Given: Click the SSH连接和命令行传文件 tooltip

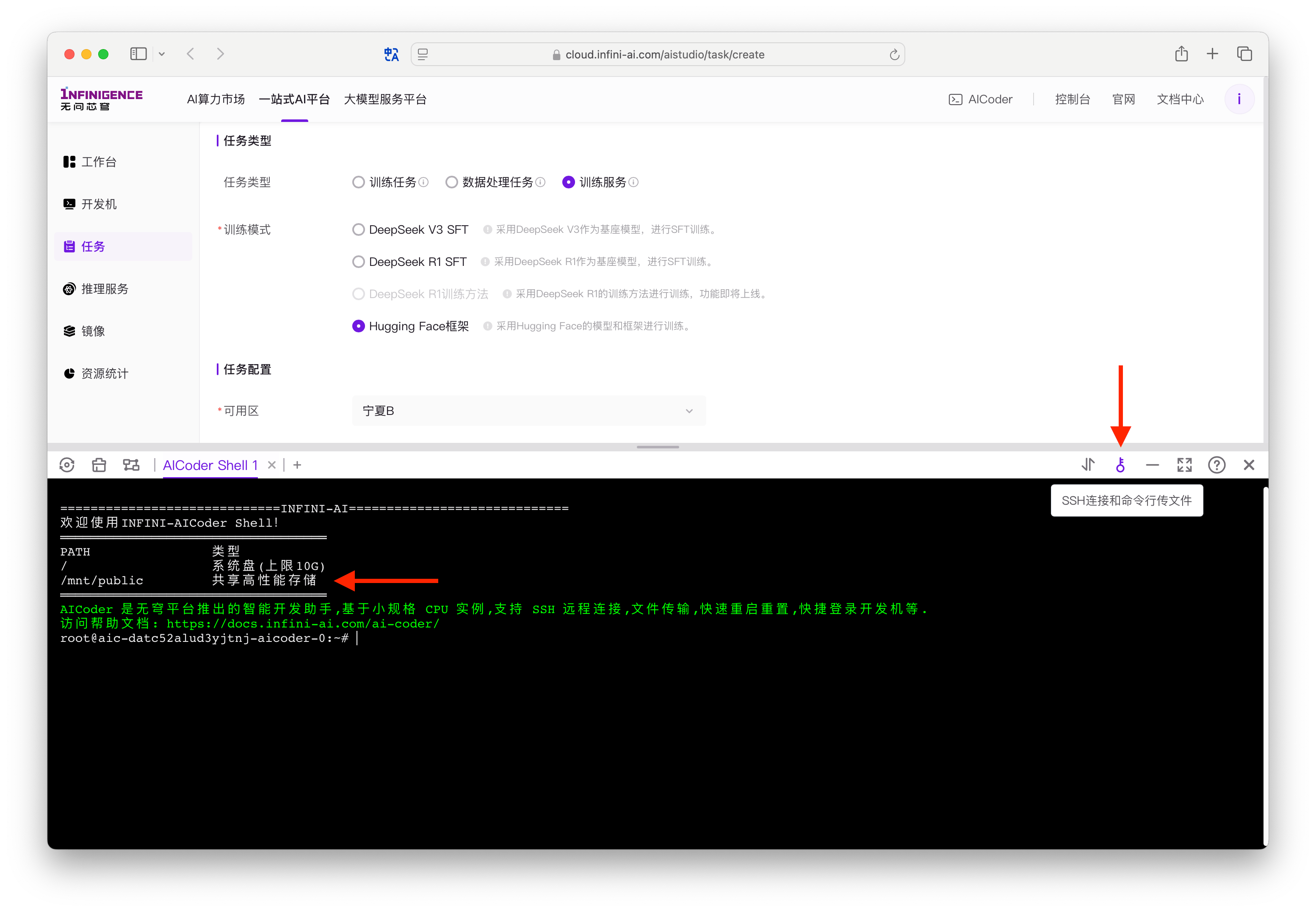Looking at the screenshot, I should (1126, 500).
